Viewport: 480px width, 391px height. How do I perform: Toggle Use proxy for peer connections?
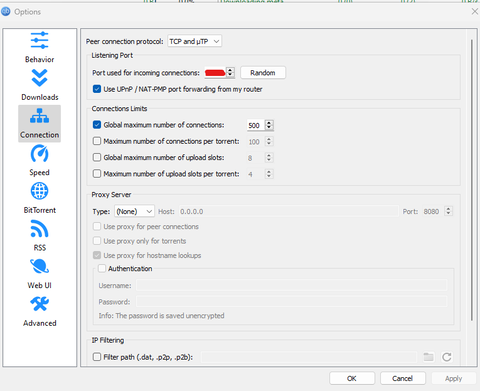[97, 226]
